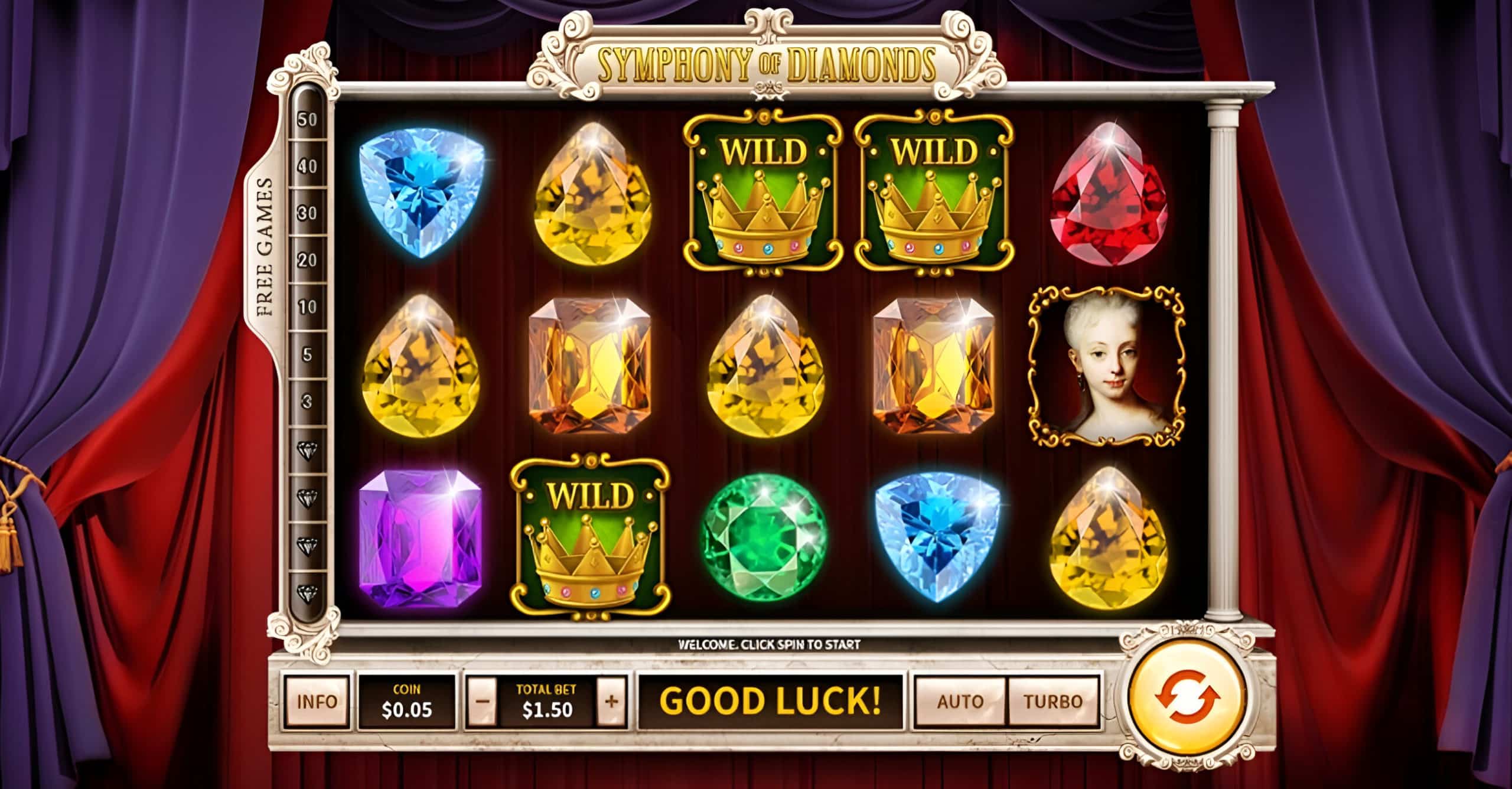Toggle AUTO spin mode

(x=960, y=701)
